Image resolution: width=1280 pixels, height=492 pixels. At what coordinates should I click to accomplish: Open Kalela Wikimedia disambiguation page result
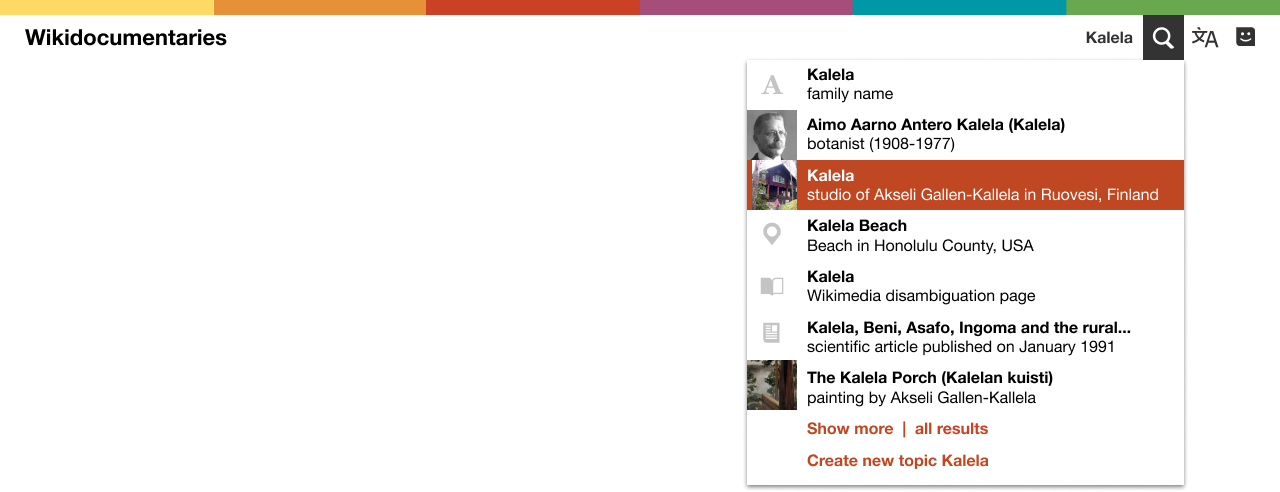pyautogui.click(x=965, y=286)
